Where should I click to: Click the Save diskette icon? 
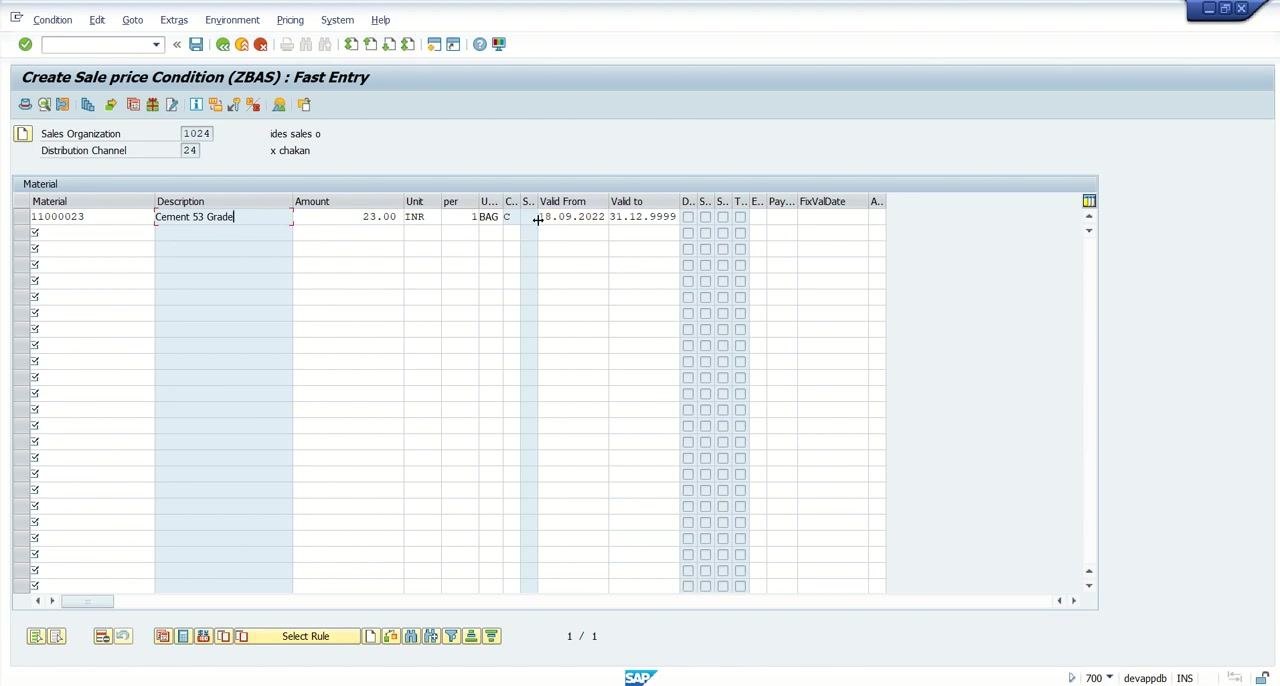point(196,44)
